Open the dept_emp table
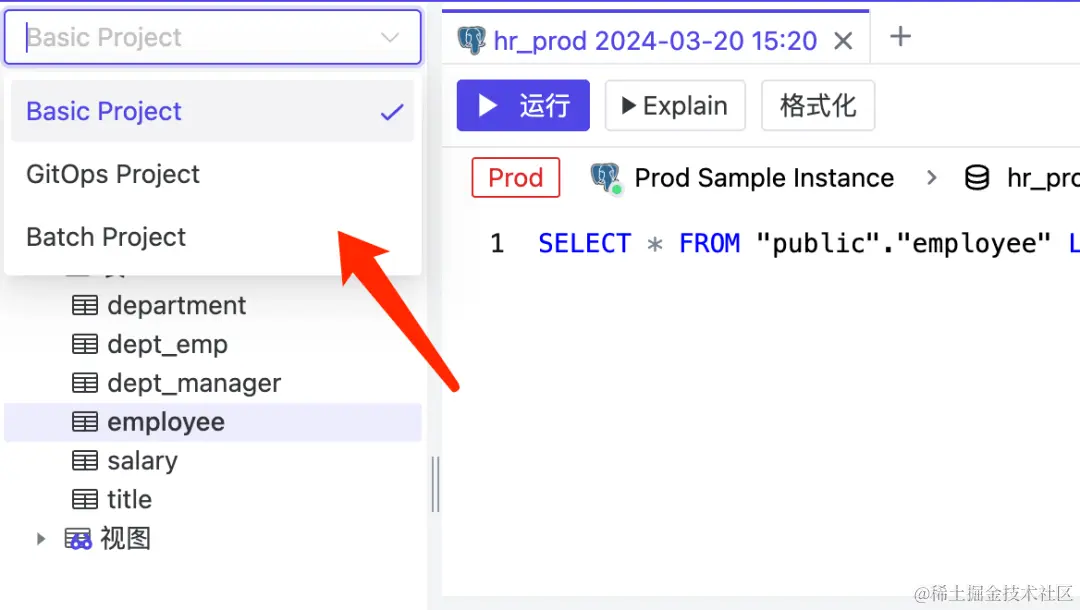 pyautogui.click(x=167, y=344)
